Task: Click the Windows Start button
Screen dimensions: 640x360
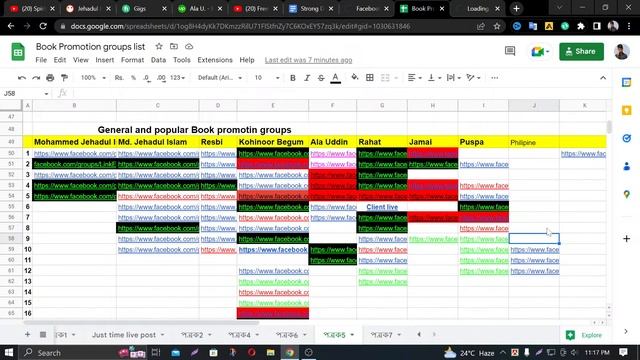Action: click(9, 352)
